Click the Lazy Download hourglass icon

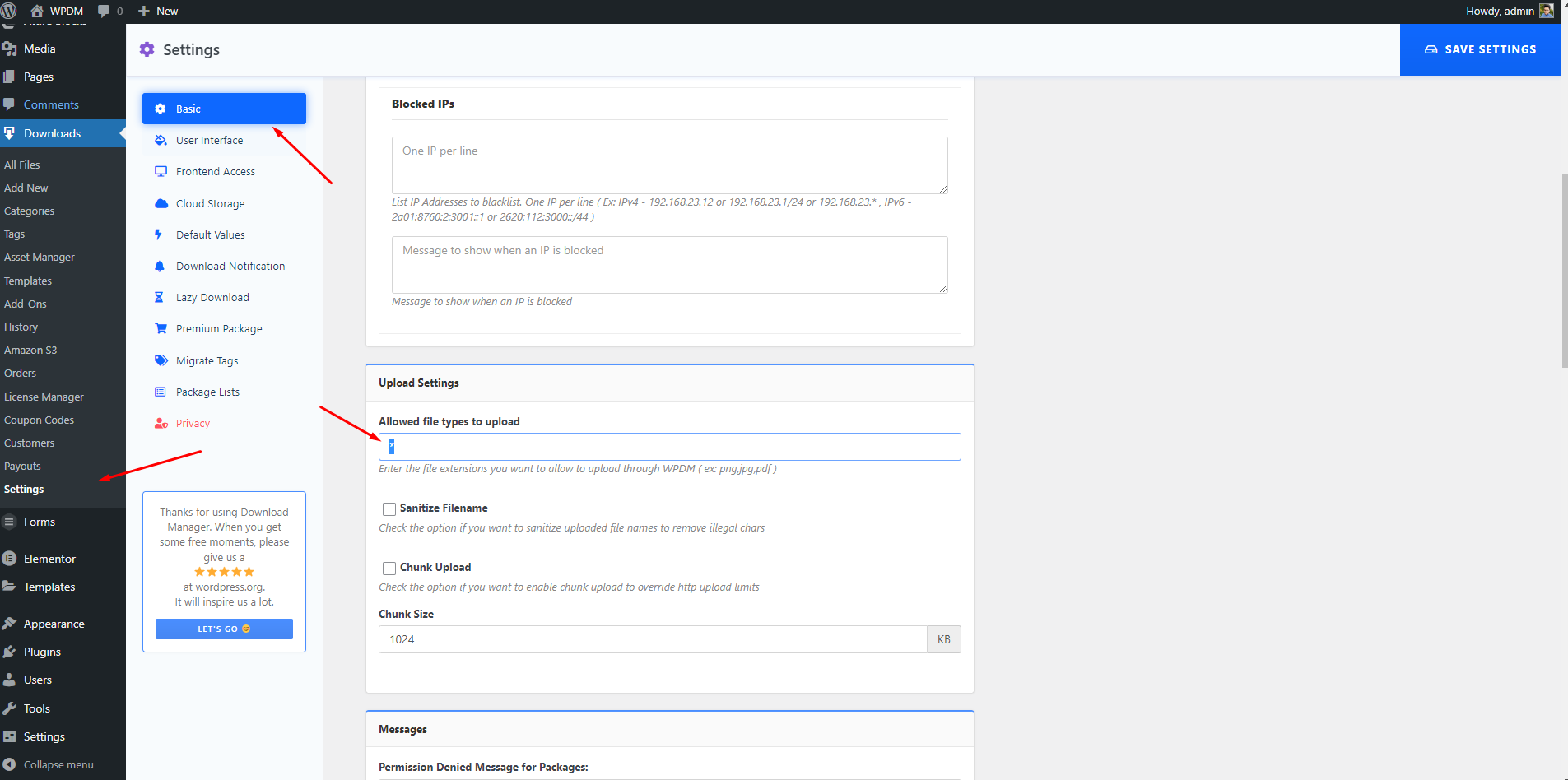[159, 297]
